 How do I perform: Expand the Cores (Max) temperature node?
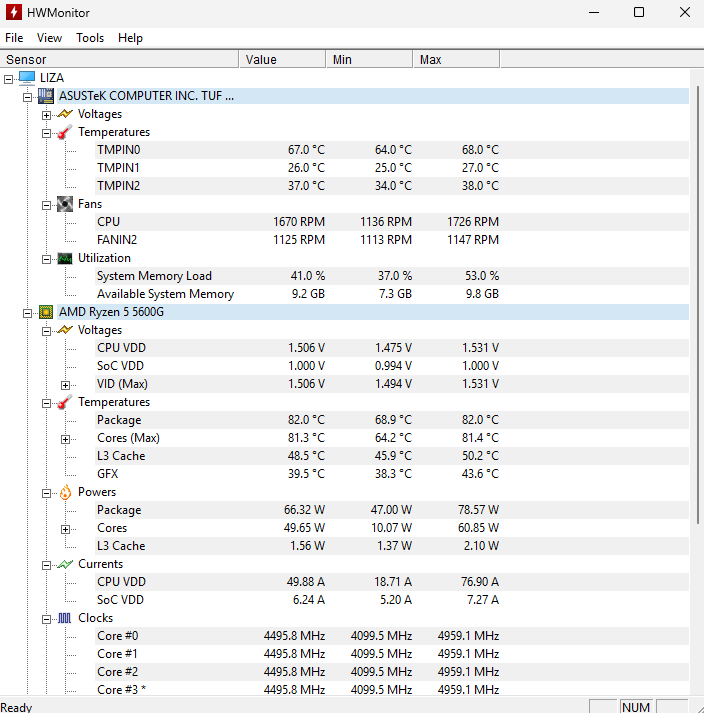tap(65, 439)
